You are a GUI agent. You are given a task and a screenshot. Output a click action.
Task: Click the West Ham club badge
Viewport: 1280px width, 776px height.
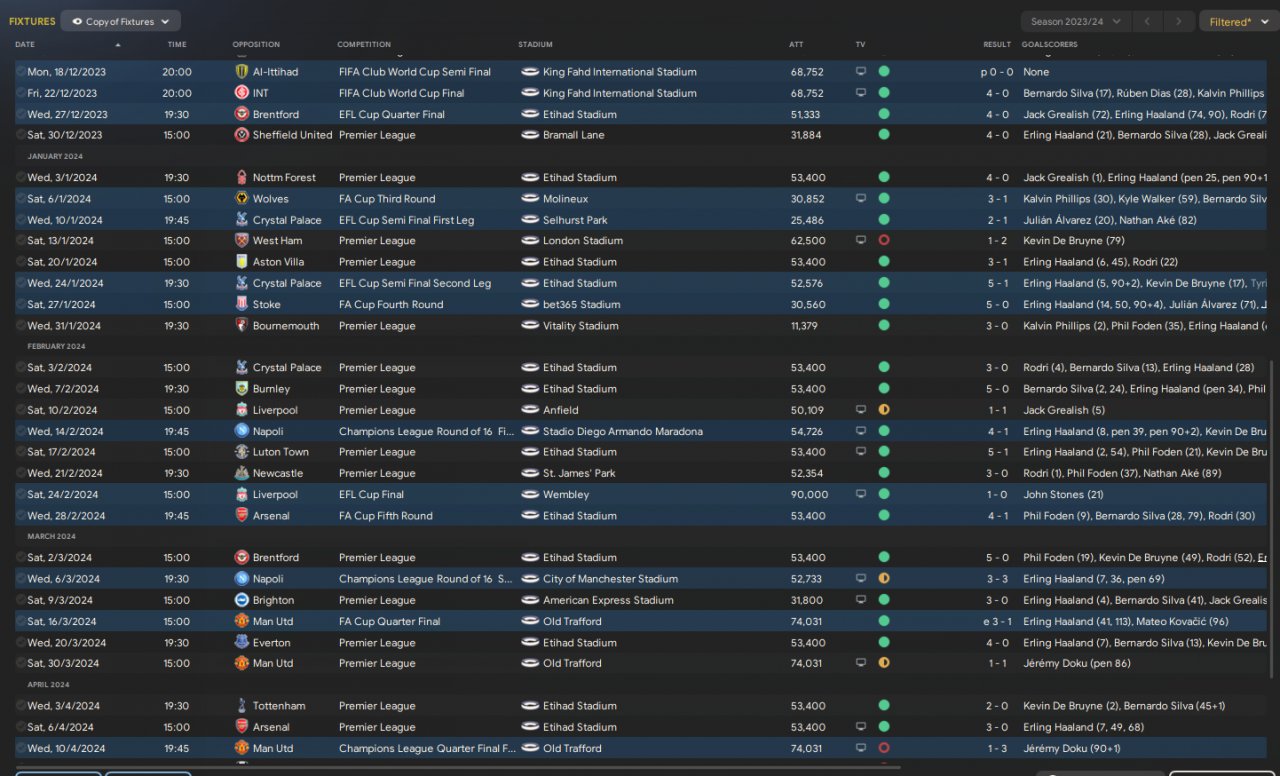(241, 241)
